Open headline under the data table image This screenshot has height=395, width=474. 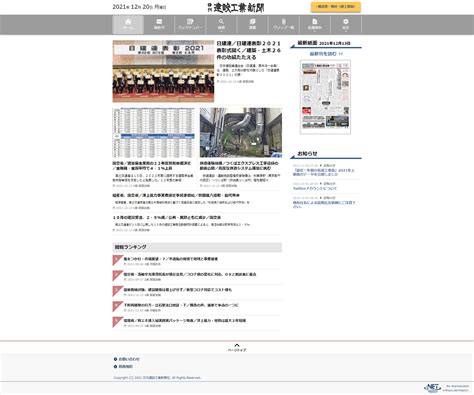coord(152,166)
